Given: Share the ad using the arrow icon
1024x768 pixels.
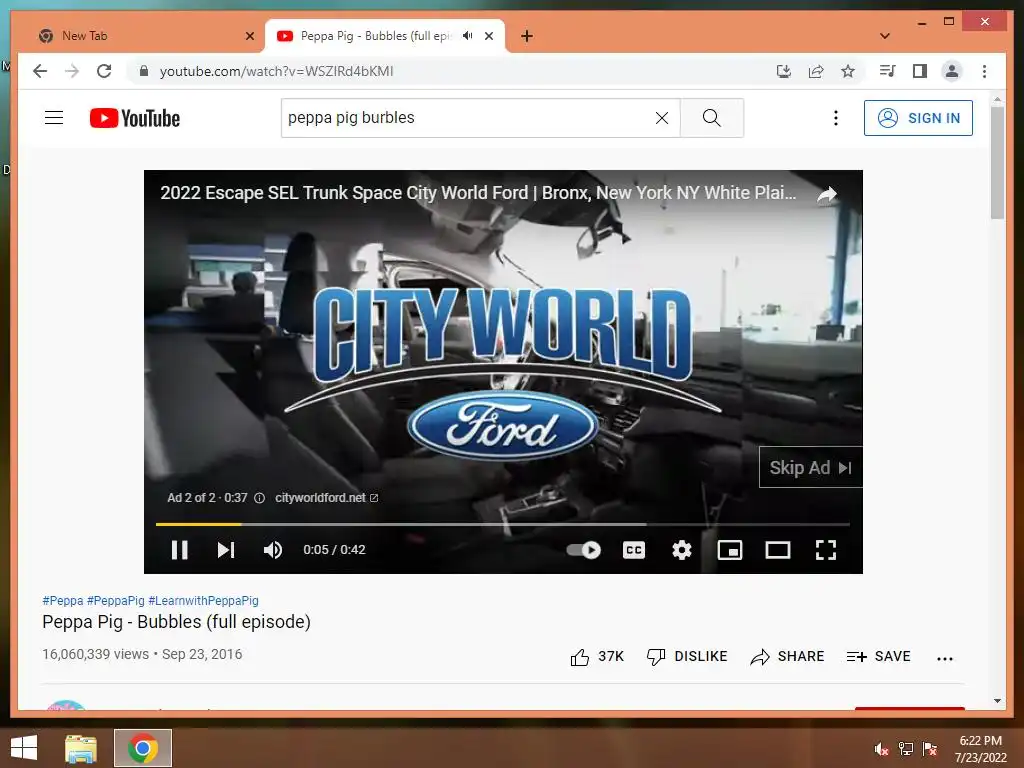Looking at the screenshot, I should pos(827,193).
